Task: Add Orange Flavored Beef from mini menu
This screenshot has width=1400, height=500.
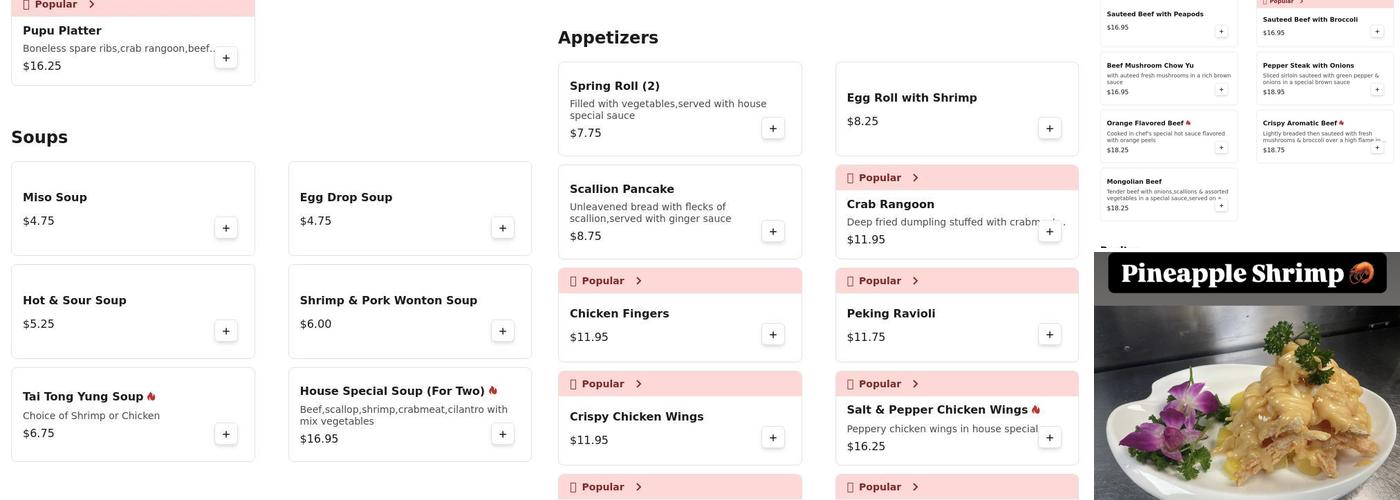Action: click(1220, 148)
